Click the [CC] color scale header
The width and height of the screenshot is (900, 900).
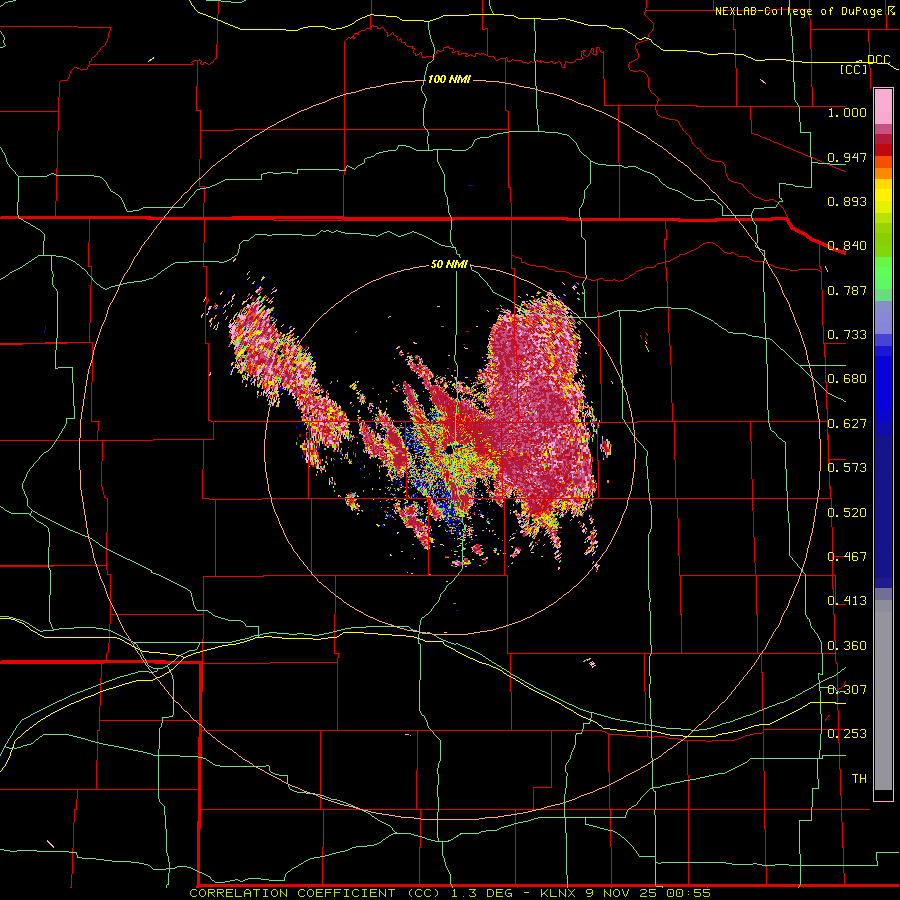coord(854,69)
